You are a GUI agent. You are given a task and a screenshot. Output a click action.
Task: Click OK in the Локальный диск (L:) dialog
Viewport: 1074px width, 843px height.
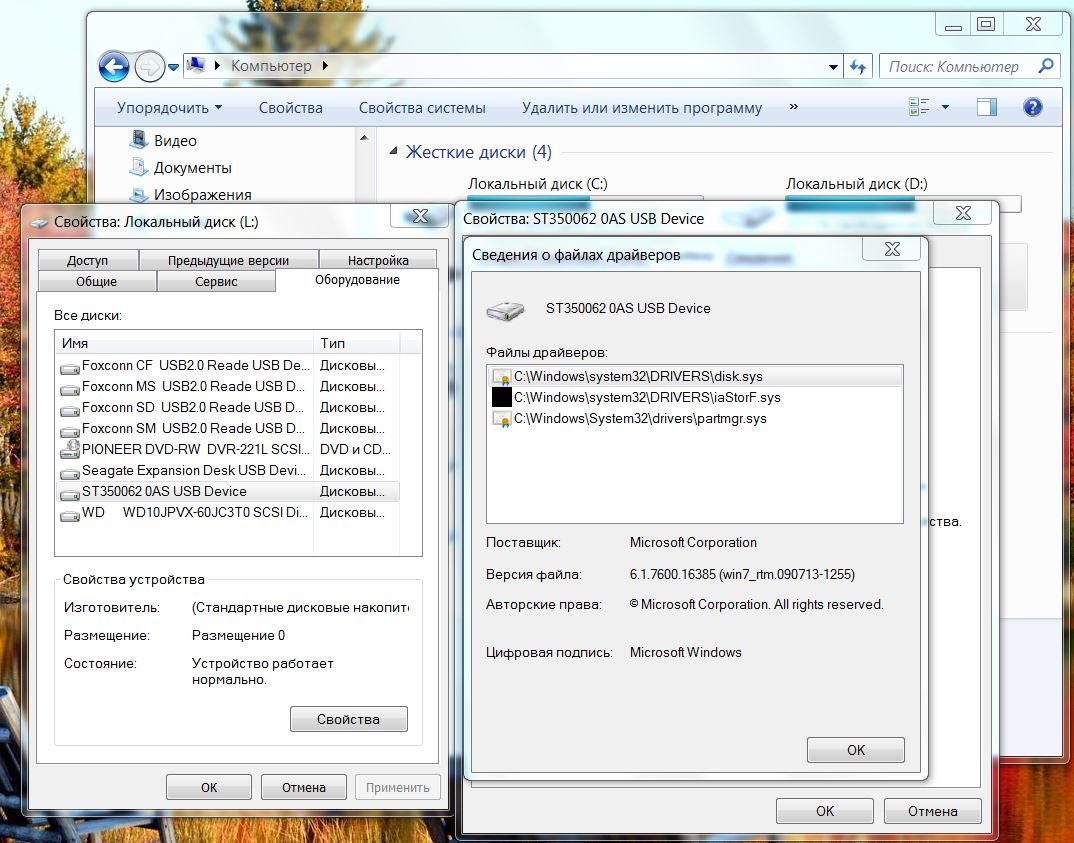209,787
